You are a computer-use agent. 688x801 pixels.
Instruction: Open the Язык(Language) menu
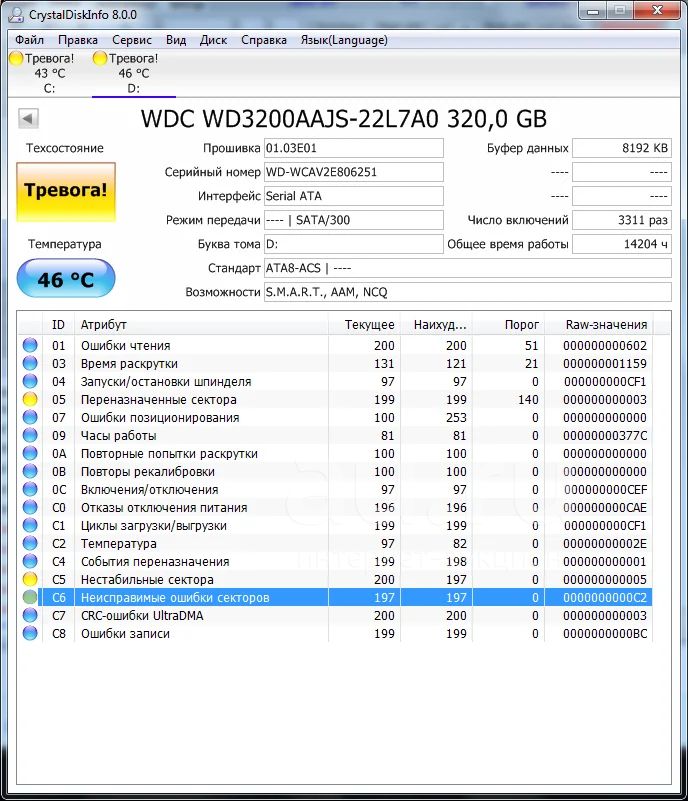pyautogui.click(x=344, y=40)
